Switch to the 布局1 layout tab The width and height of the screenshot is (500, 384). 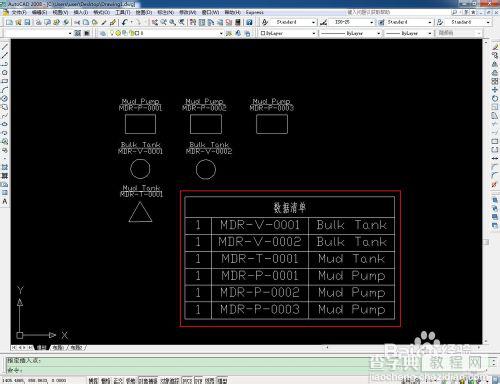(58, 348)
